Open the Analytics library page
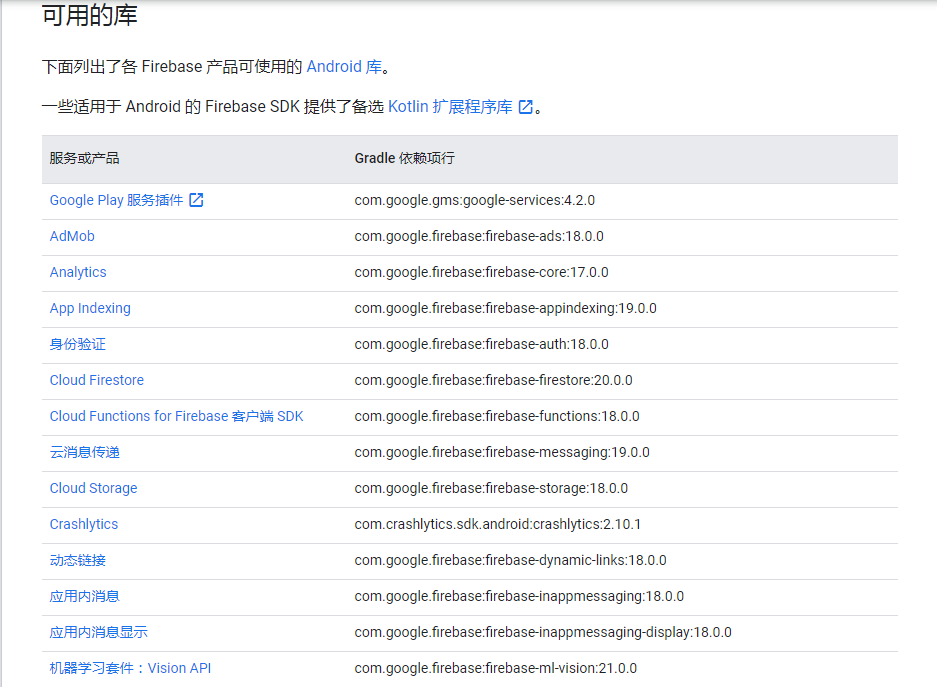937x687 pixels. (78, 271)
